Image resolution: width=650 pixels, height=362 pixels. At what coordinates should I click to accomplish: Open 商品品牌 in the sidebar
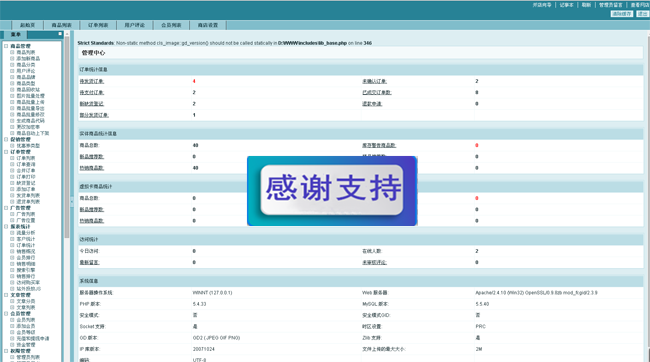(x=26, y=77)
